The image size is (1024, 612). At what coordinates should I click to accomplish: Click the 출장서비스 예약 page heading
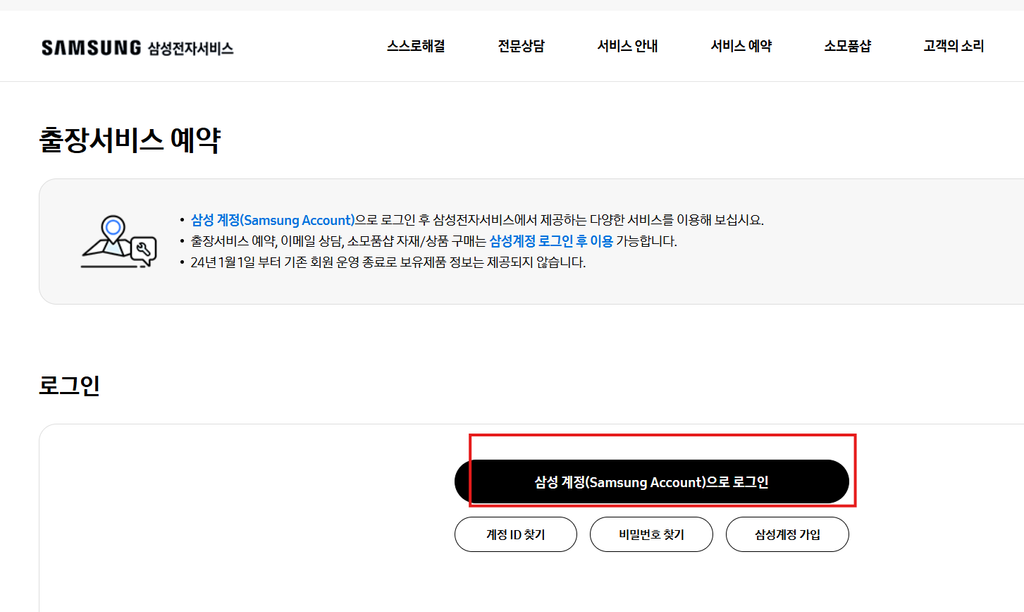pyautogui.click(x=130, y=140)
